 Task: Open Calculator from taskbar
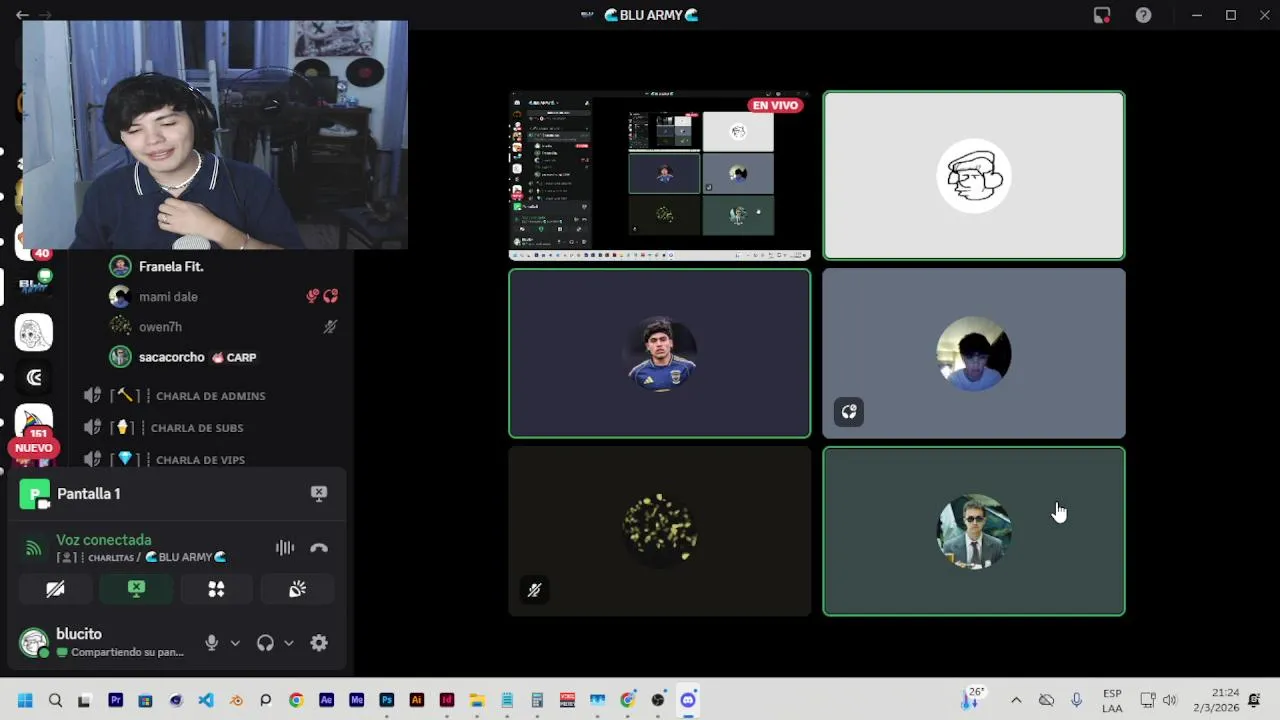point(537,700)
